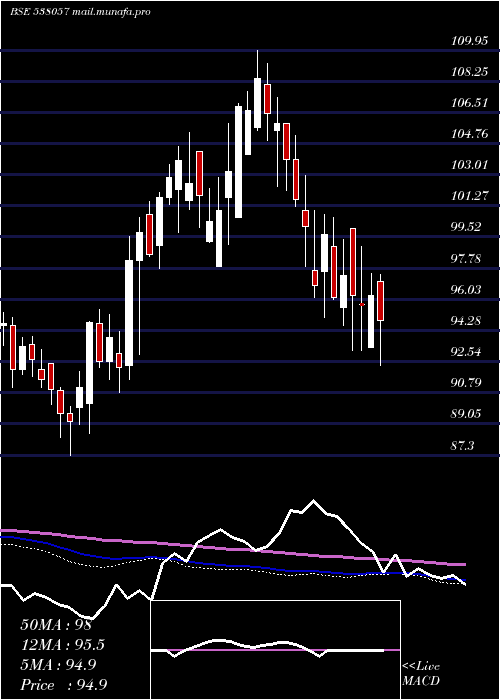
Task: Click the 92.54 price axis label
Action: [467, 352]
